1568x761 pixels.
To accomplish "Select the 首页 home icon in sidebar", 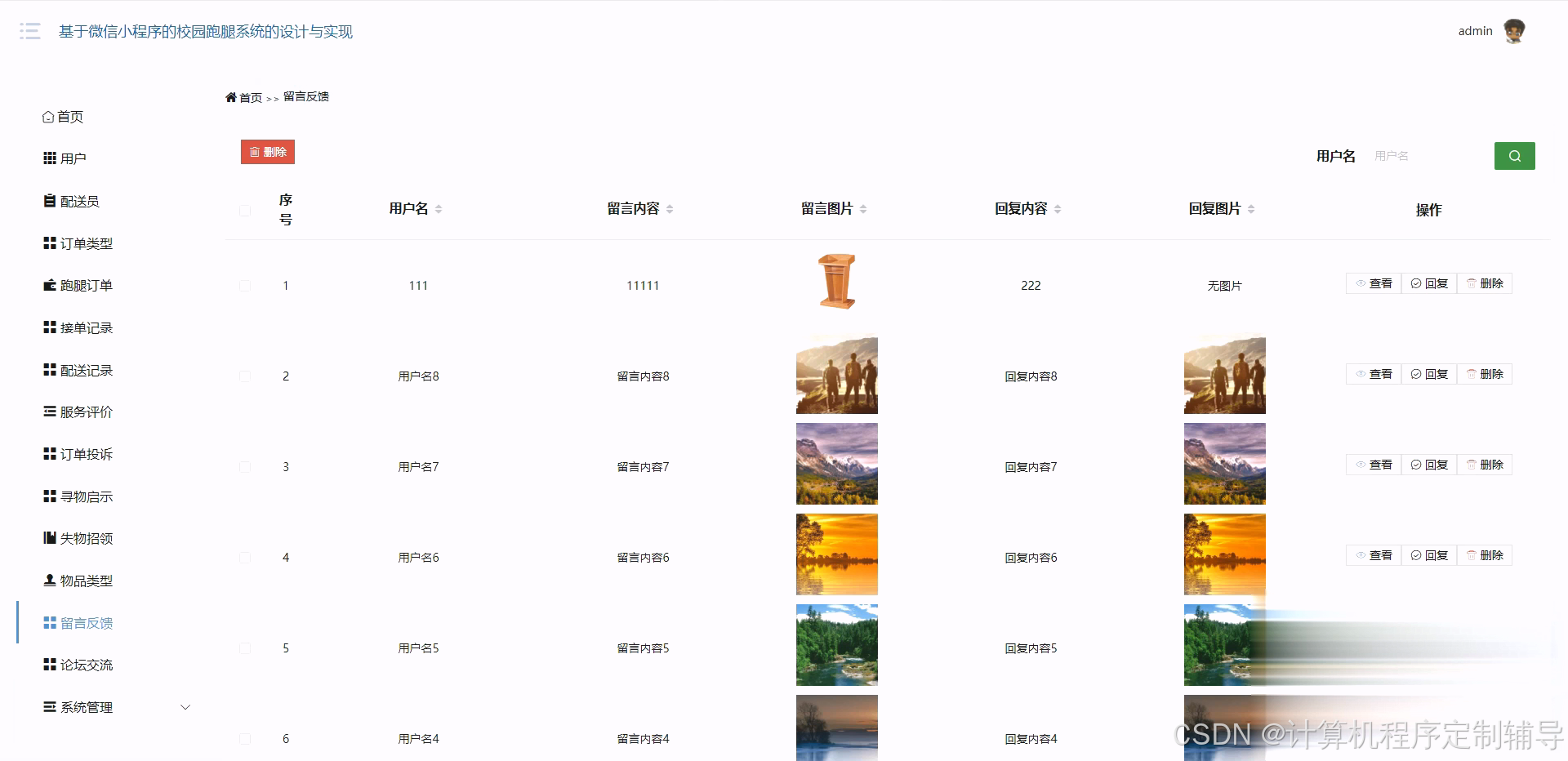I will (48, 116).
